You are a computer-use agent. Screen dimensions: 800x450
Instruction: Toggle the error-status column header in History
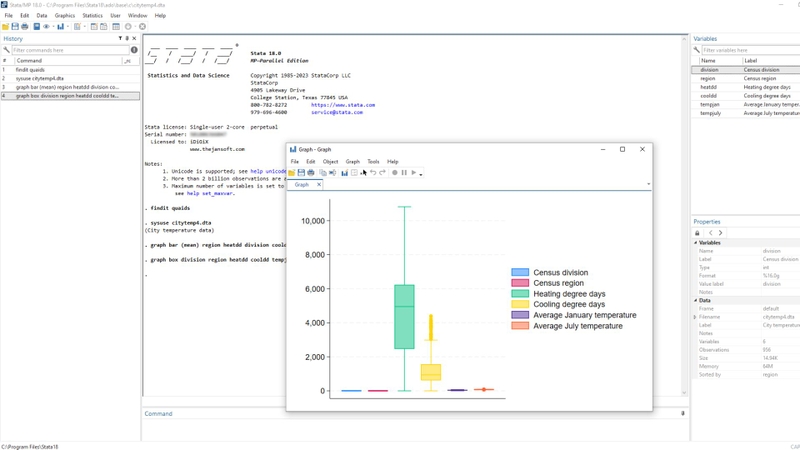click(128, 61)
